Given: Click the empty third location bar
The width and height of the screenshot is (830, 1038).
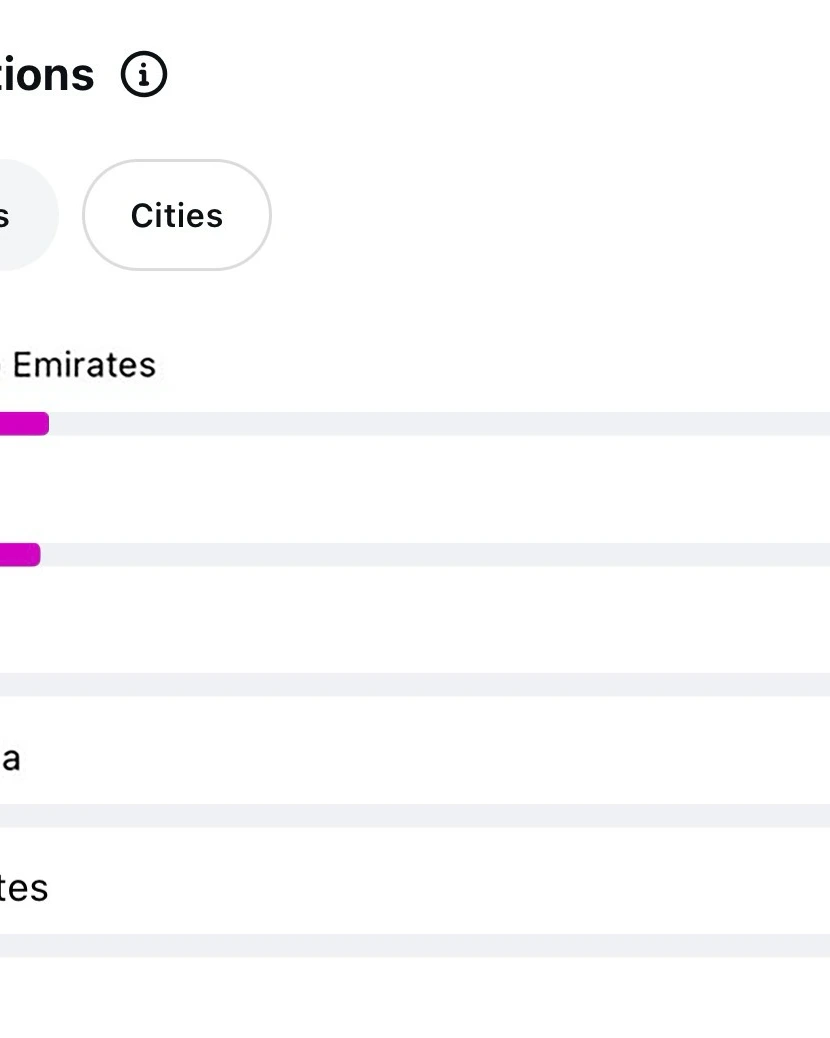Looking at the screenshot, I should pyautogui.click(x=415, y=684).
